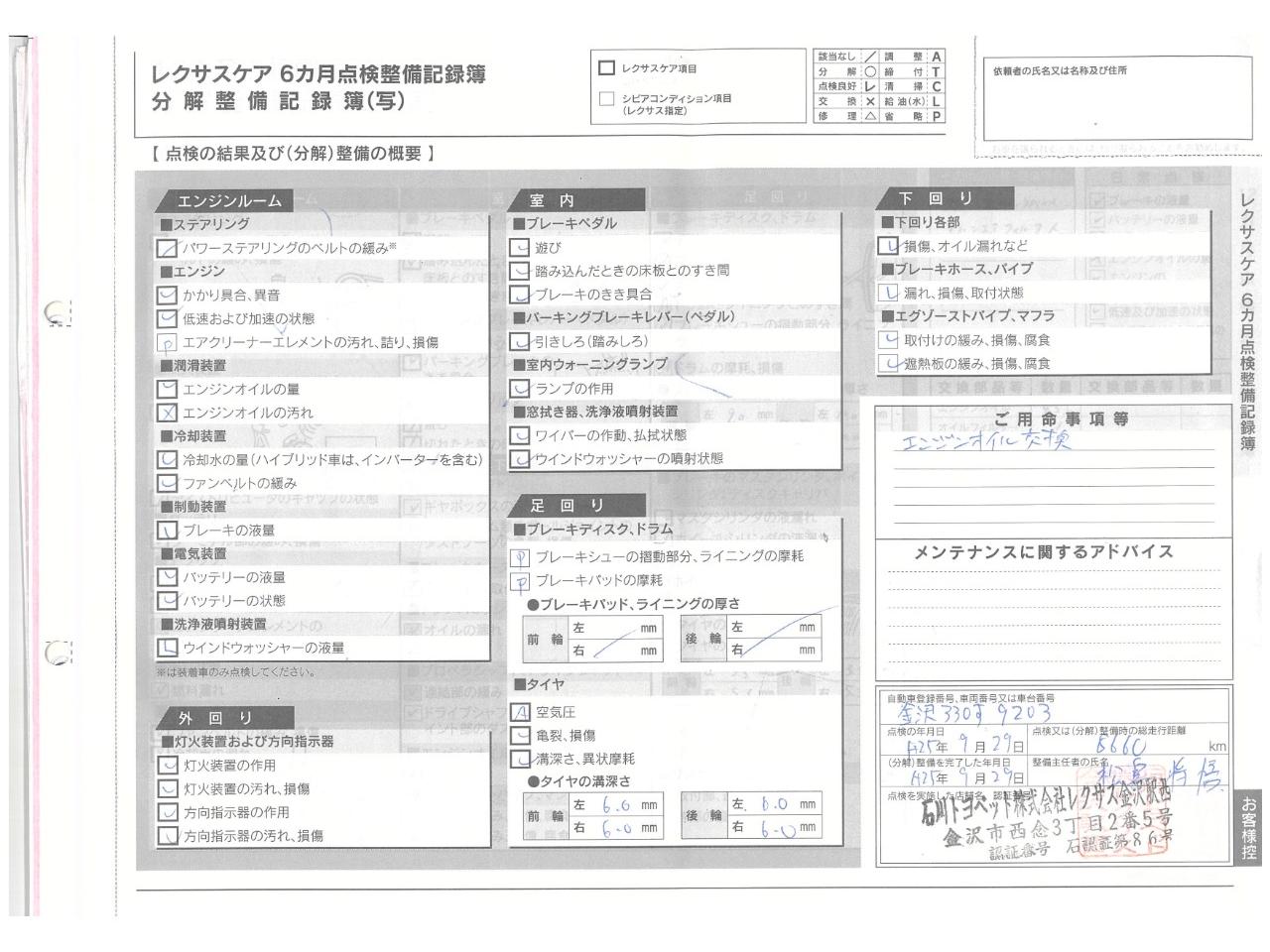Toggle the ブレーキシューの摺動部分、ライニングの摩耗 checkbox

520,557
